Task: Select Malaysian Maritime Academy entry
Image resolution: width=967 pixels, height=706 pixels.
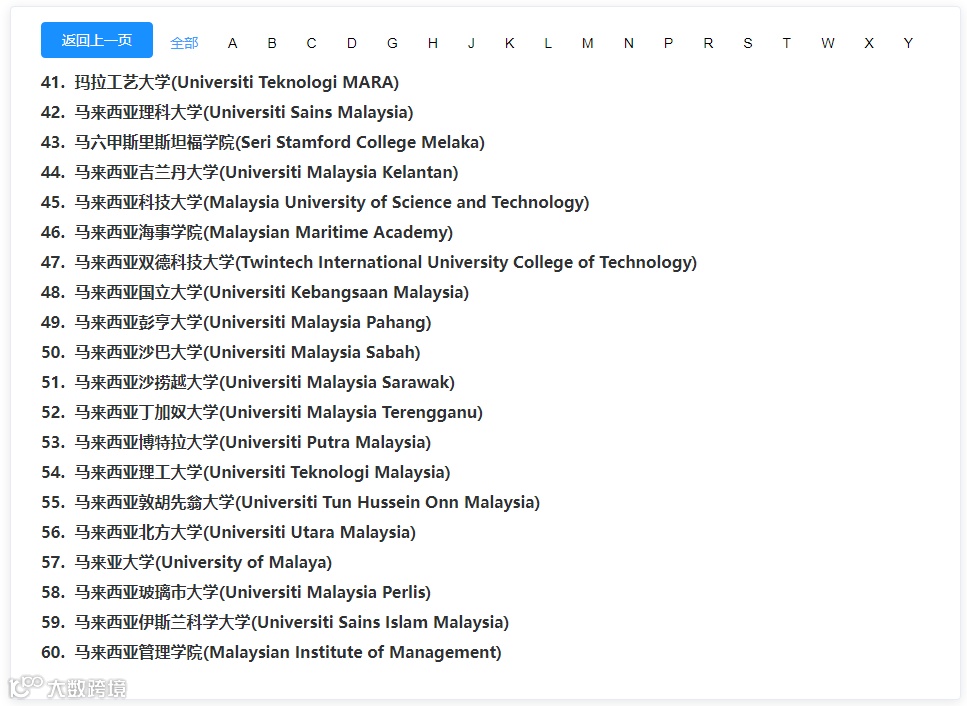Action: click(x=247, y=232)
